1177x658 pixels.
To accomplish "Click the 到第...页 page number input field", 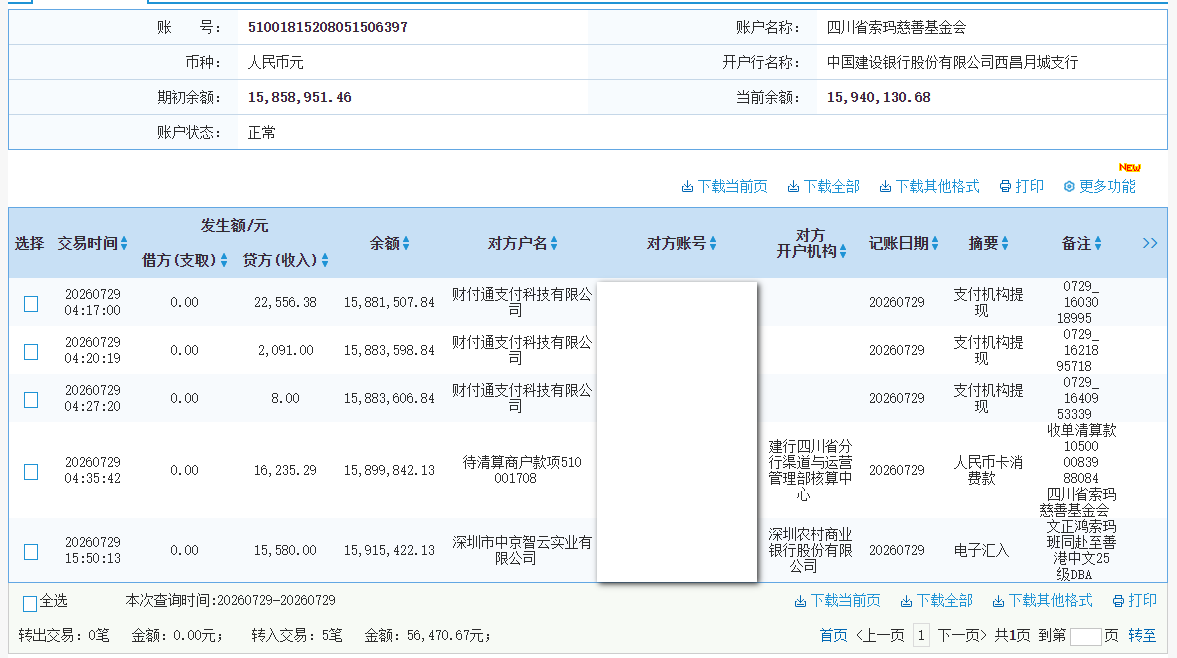I will (x=1085, y=636).
